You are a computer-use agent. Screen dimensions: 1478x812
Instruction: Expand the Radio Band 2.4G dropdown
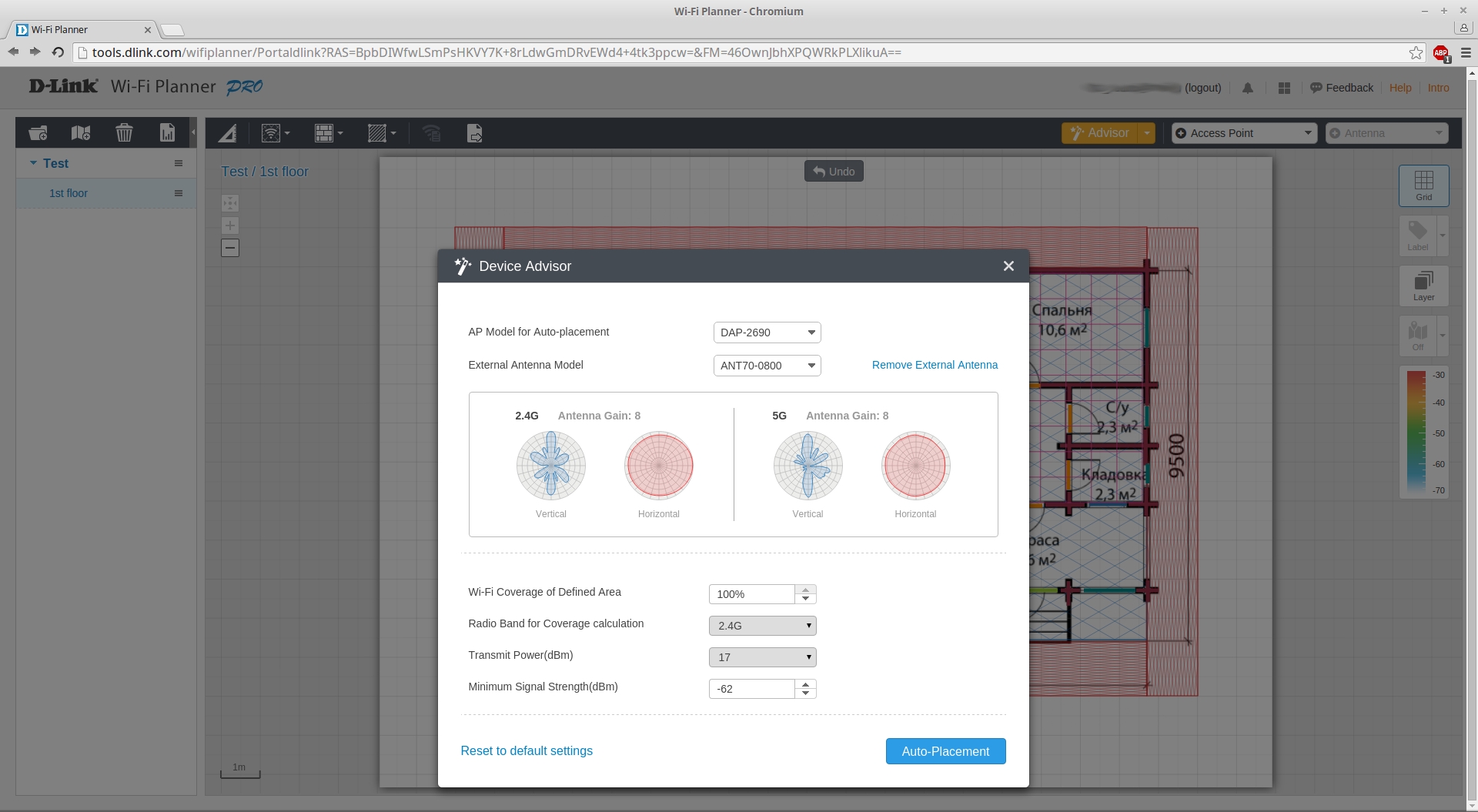[762, 626]
